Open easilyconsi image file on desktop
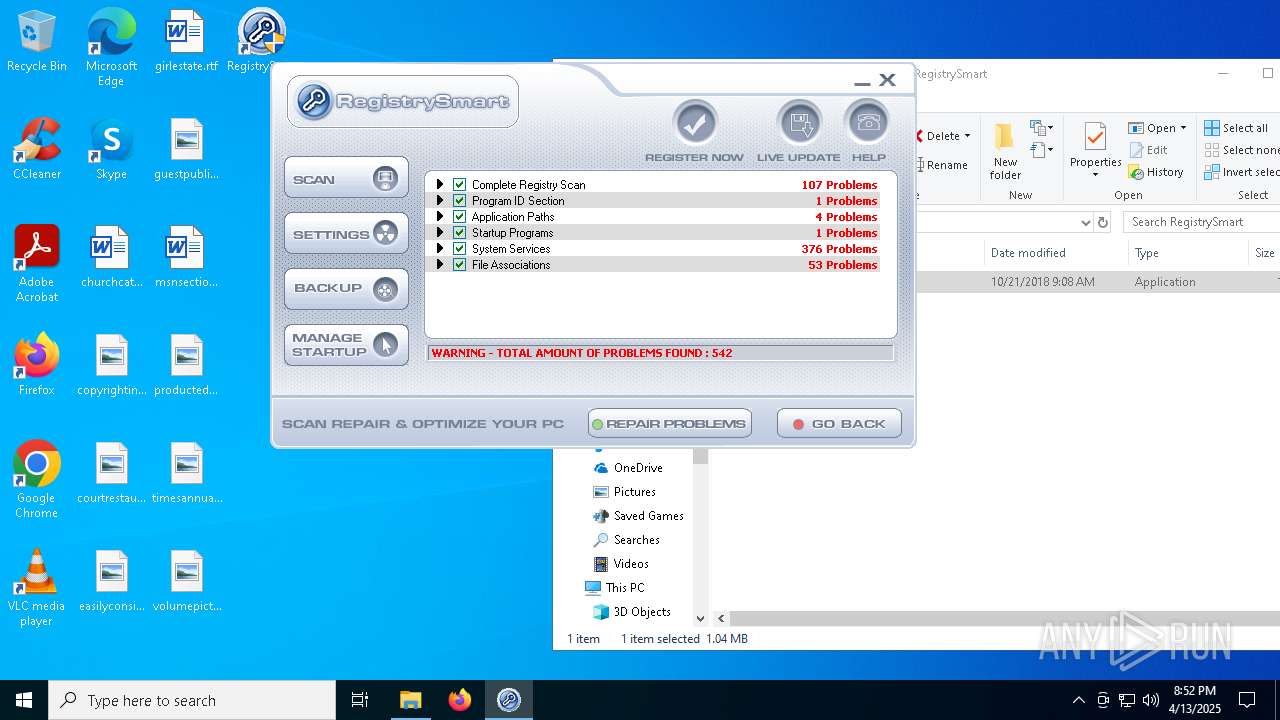The height and width of the screenshot is (720, 1280). (x=111, y=581)
